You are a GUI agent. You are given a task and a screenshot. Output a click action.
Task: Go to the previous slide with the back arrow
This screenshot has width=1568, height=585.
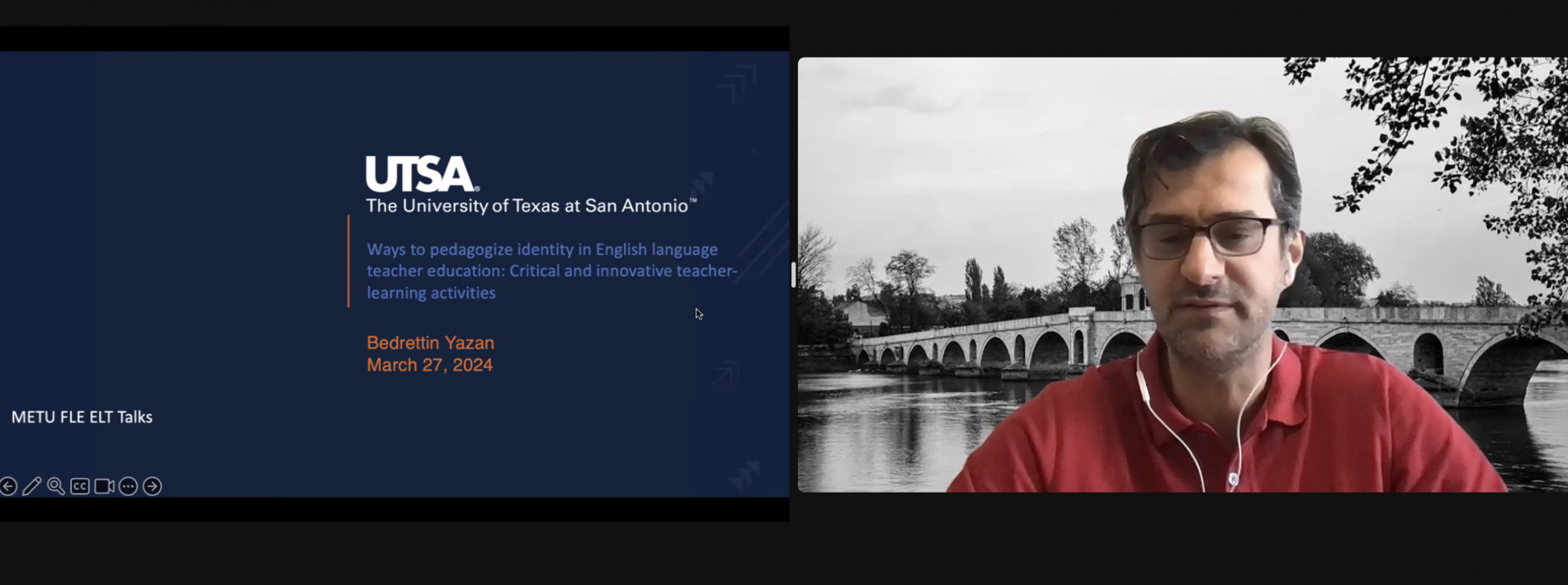8,487
